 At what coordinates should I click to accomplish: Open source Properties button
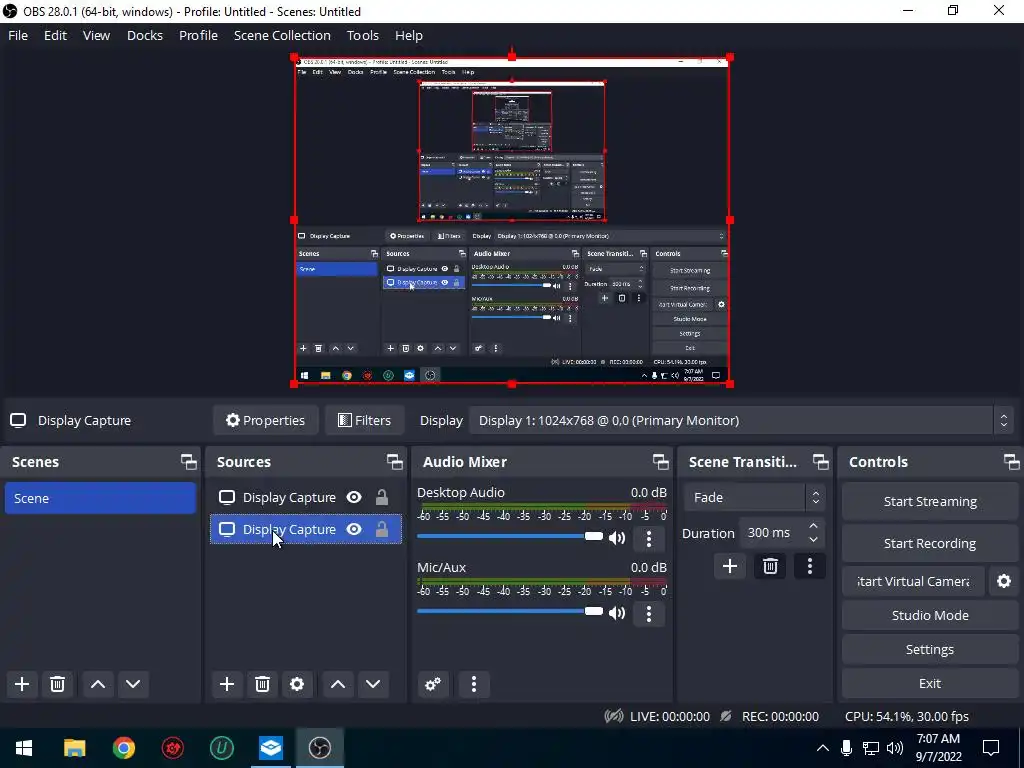click(265, 421)
